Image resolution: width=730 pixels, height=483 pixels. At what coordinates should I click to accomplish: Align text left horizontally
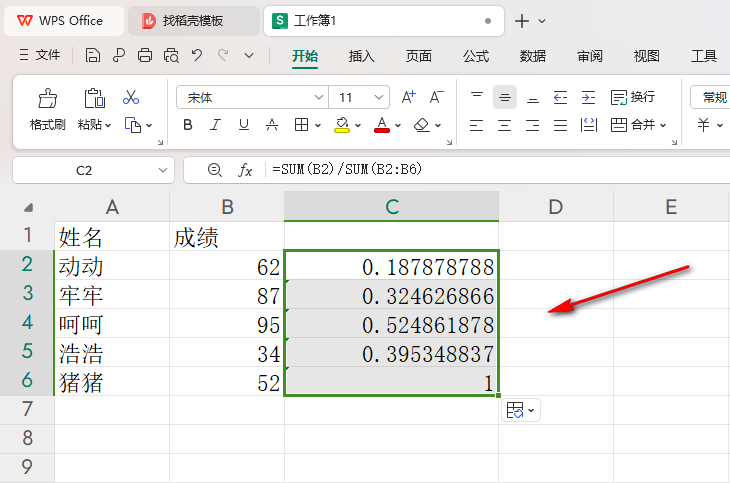point(476,125)
